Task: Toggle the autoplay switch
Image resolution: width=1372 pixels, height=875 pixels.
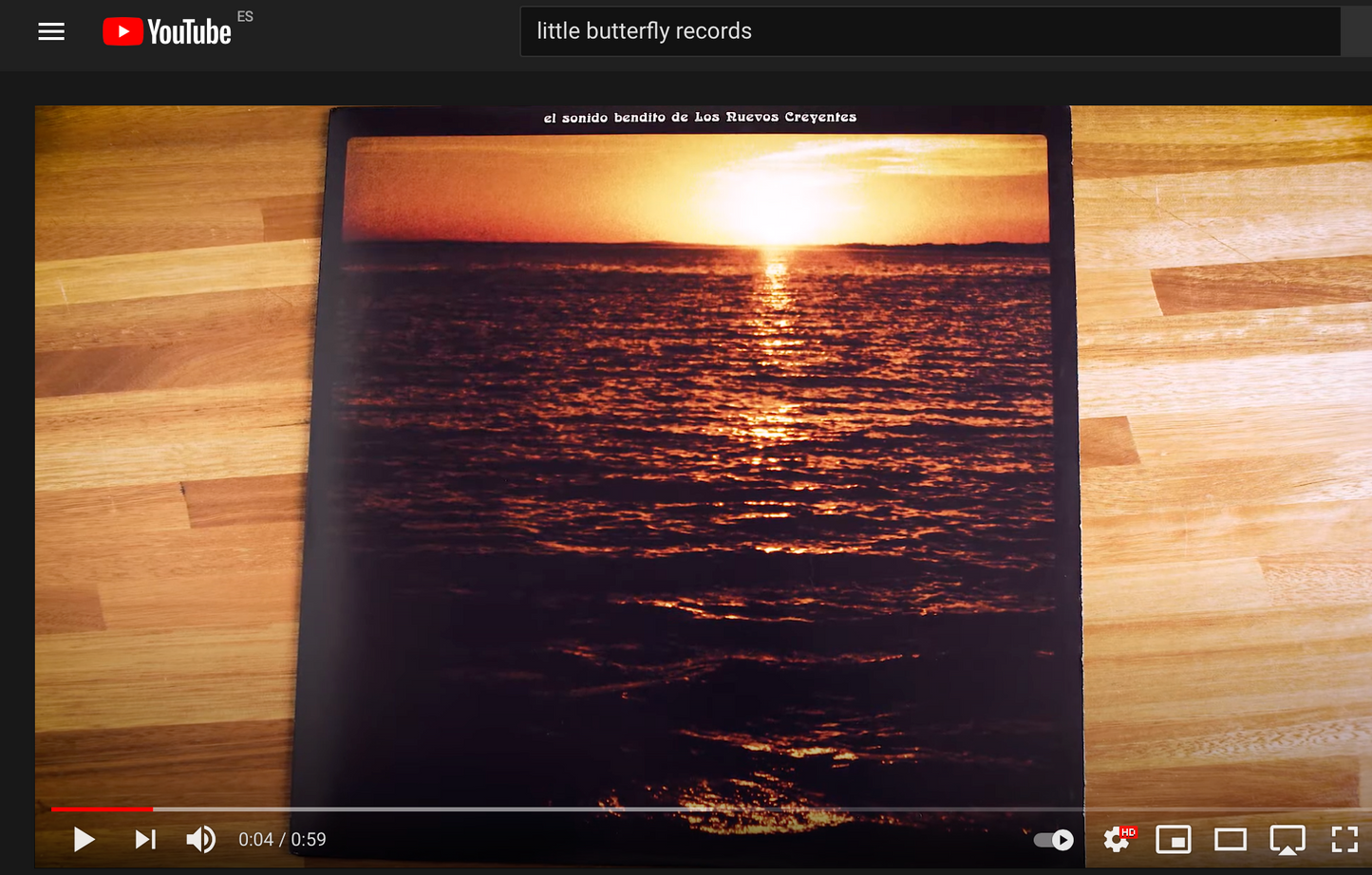Action: point(1054,840)
